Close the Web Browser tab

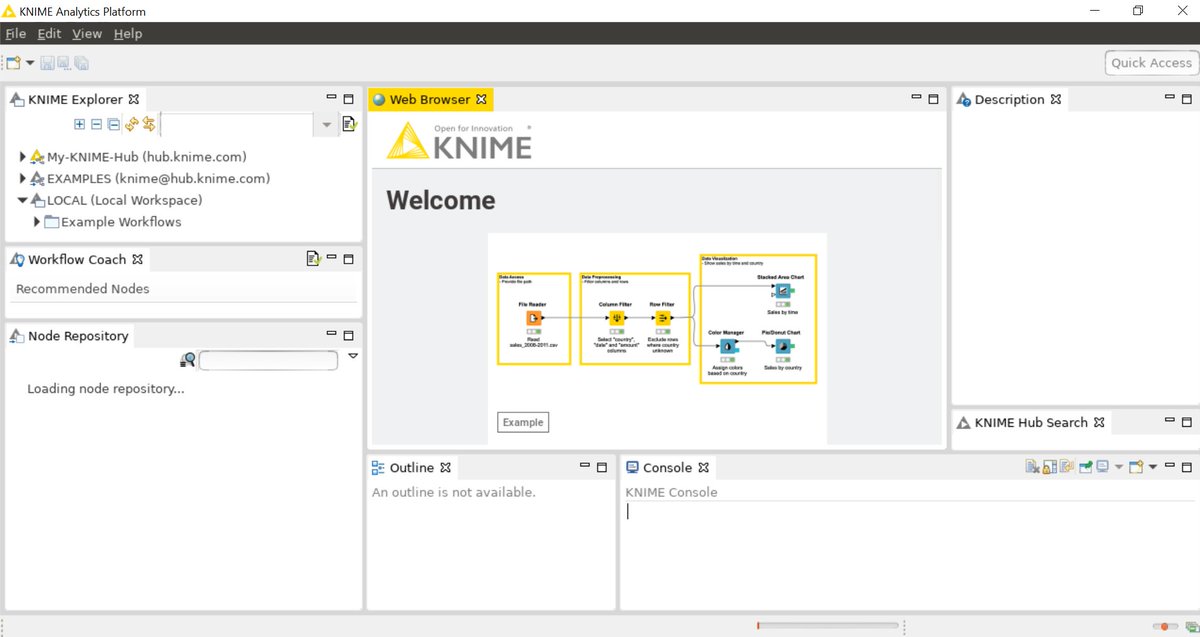pos(481,99)
